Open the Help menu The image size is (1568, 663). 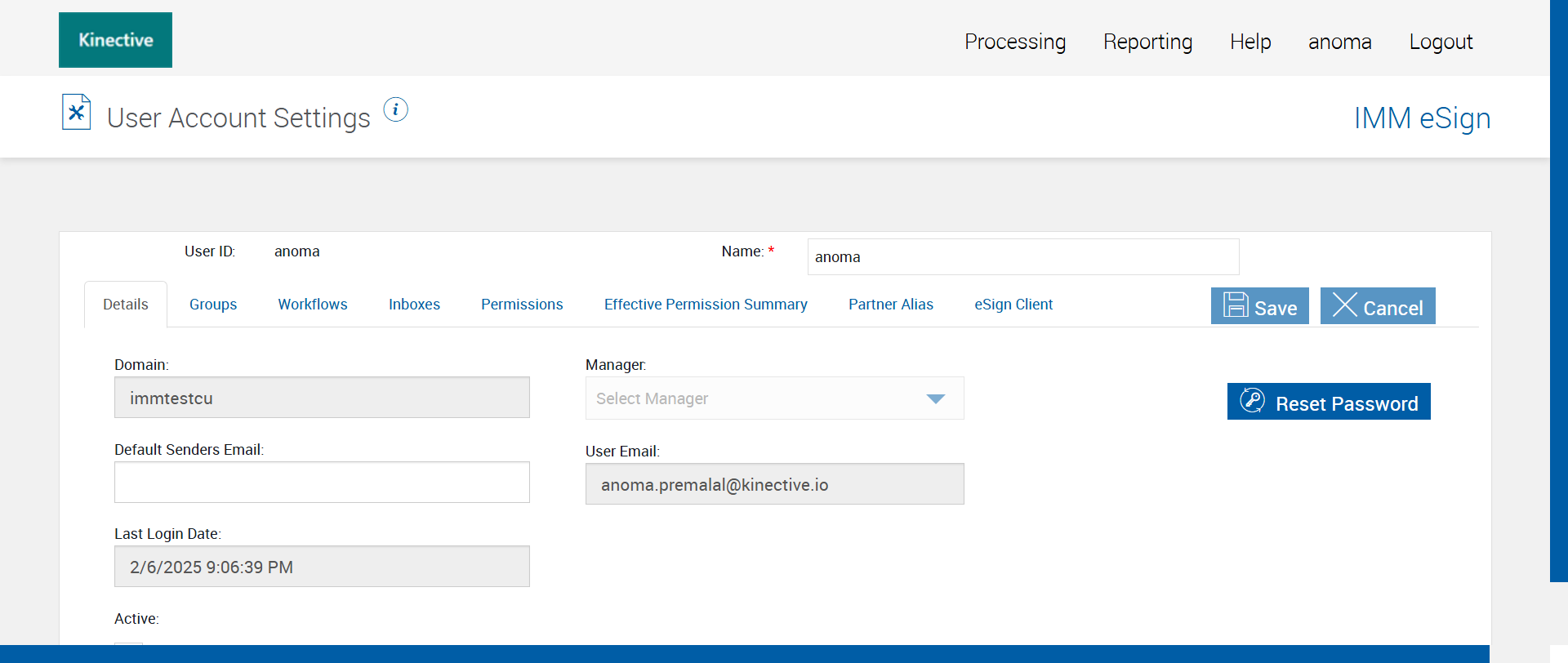tap(1250, 42)
